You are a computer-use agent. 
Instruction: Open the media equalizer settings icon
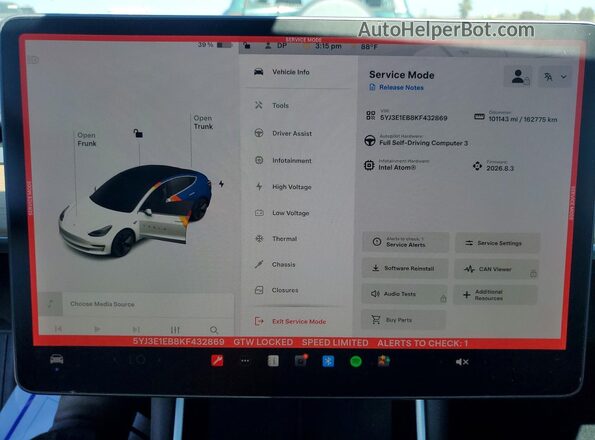(175, 330)
